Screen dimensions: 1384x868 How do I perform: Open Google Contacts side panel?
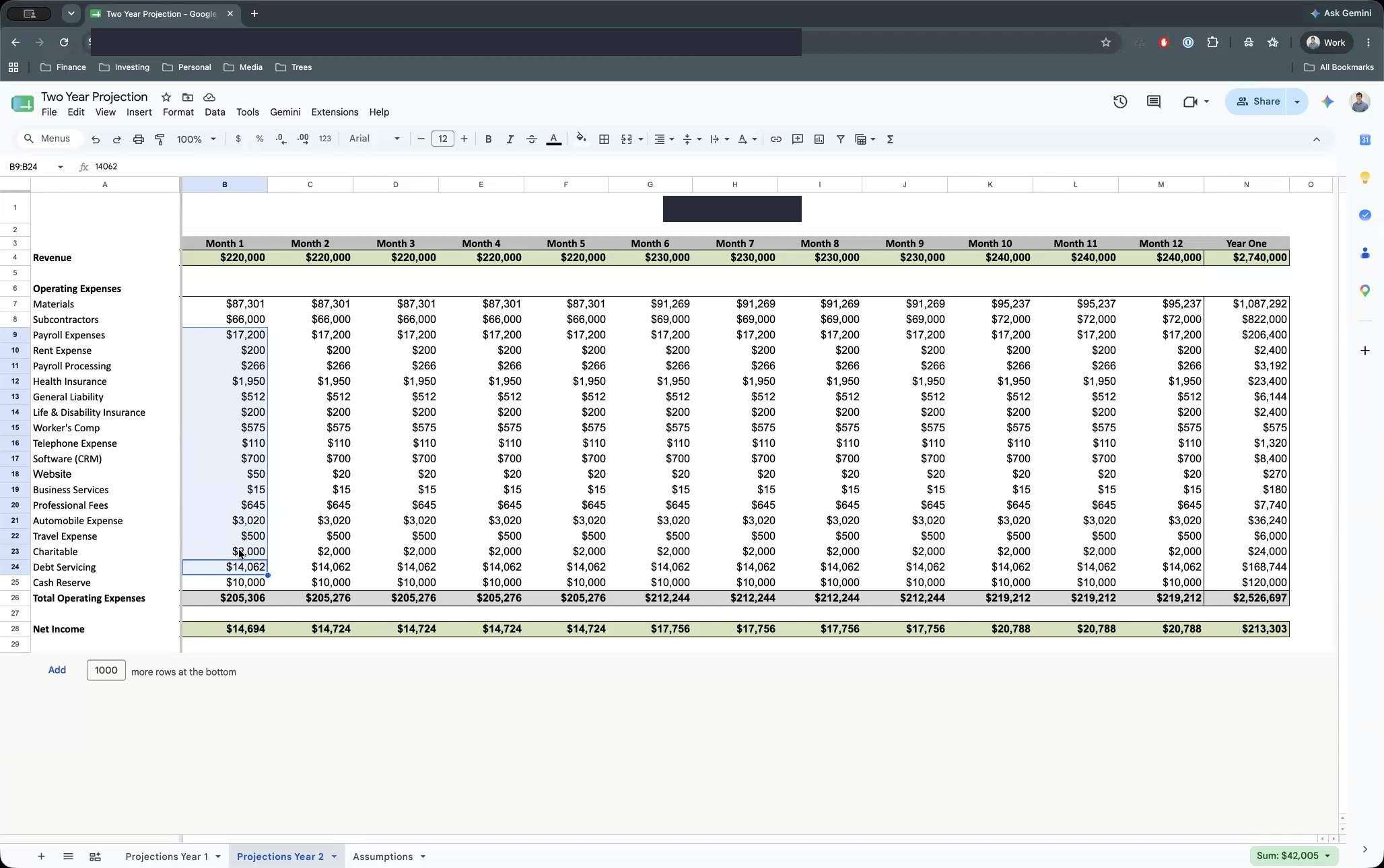pyautogui.click(x=1365, y=253)
